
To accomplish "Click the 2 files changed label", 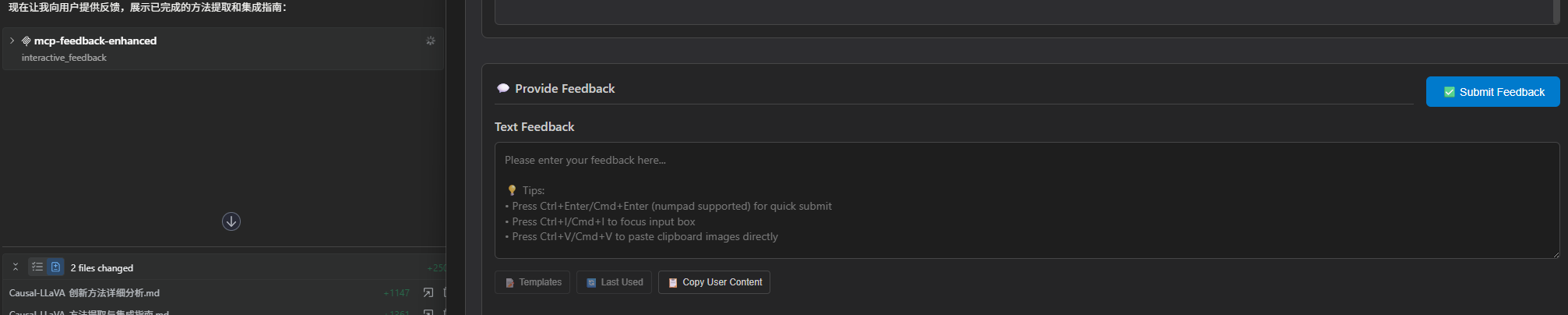I will click(x=102, y=267).
